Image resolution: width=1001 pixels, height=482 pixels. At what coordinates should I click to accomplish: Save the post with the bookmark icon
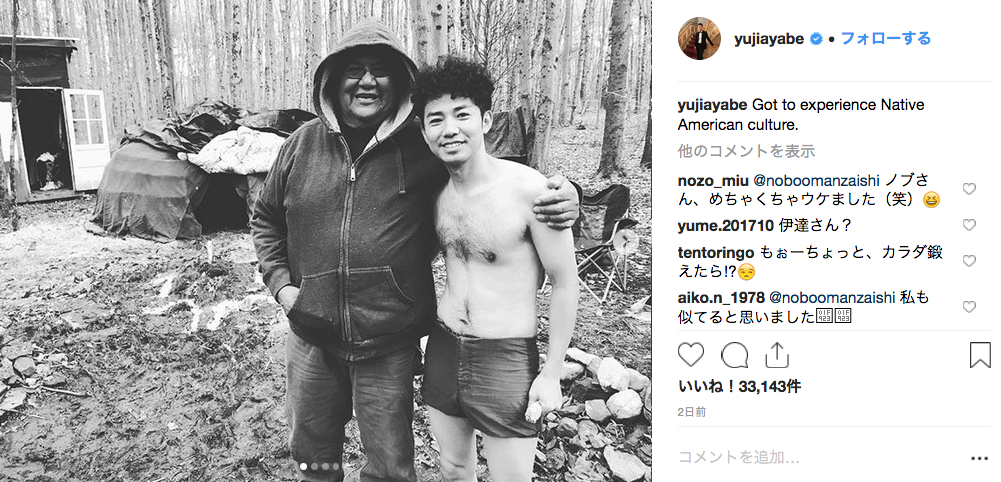[x=980, y=355]
